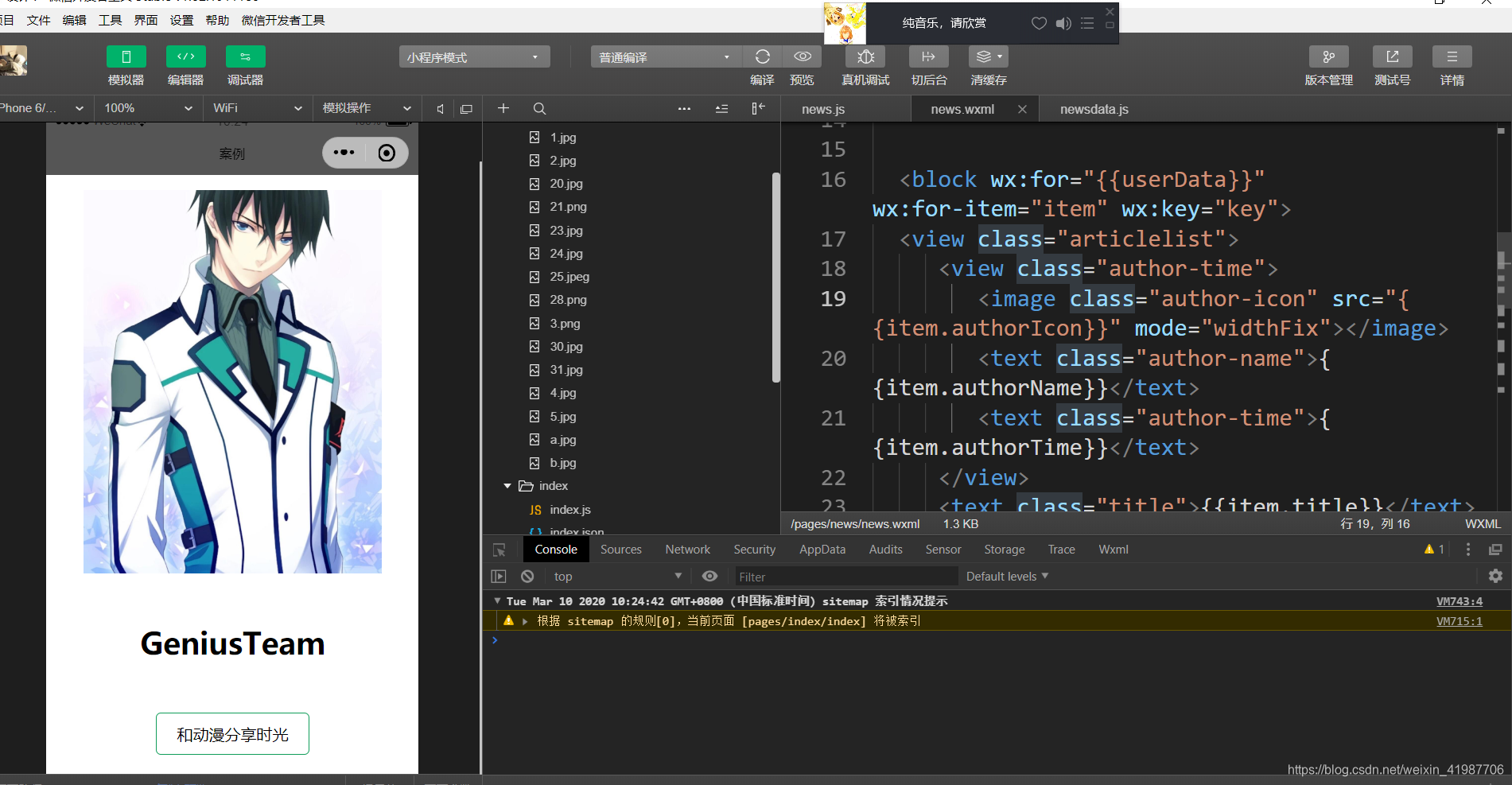Image resolution: width=1512 pixels, height=785 pixels.
Task: Select file 25.jpeg in file tree
Action: (x=569, y=277)
